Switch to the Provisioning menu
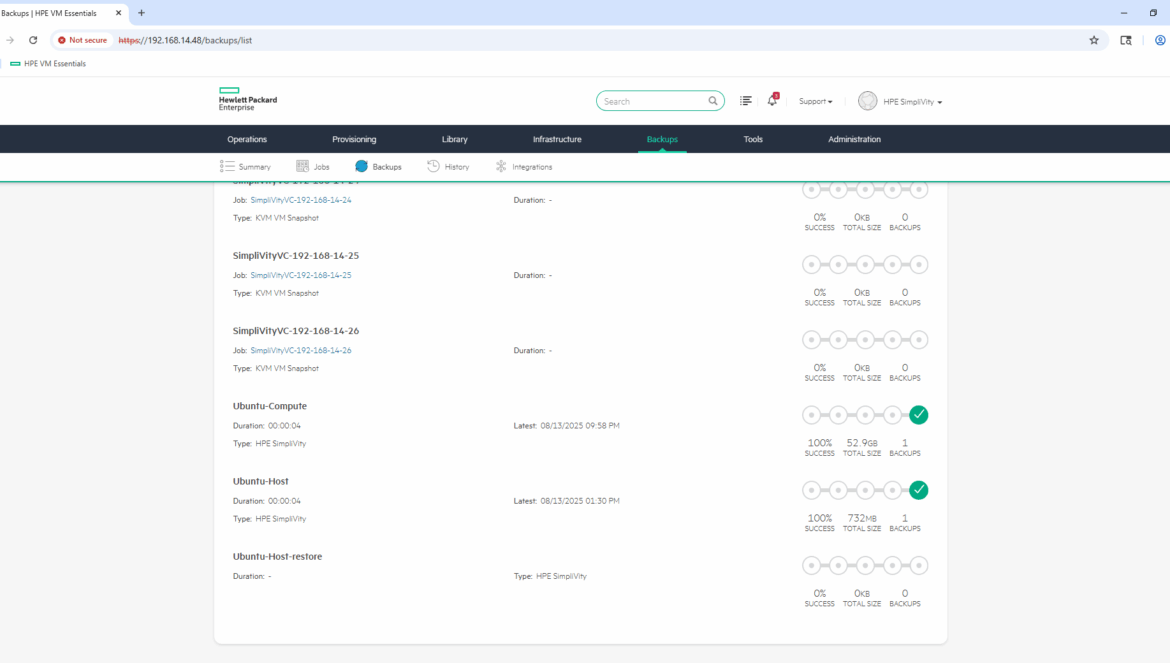 pos(354,139)
